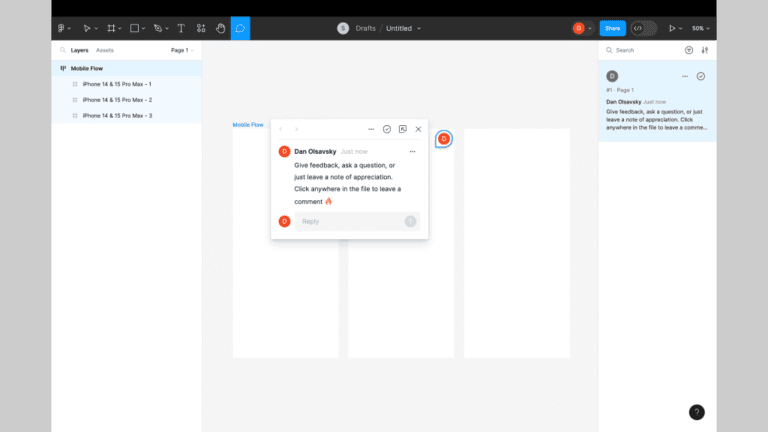Open the Page 1 dropdown
The image size is (768, 432).
coord(182,50)
